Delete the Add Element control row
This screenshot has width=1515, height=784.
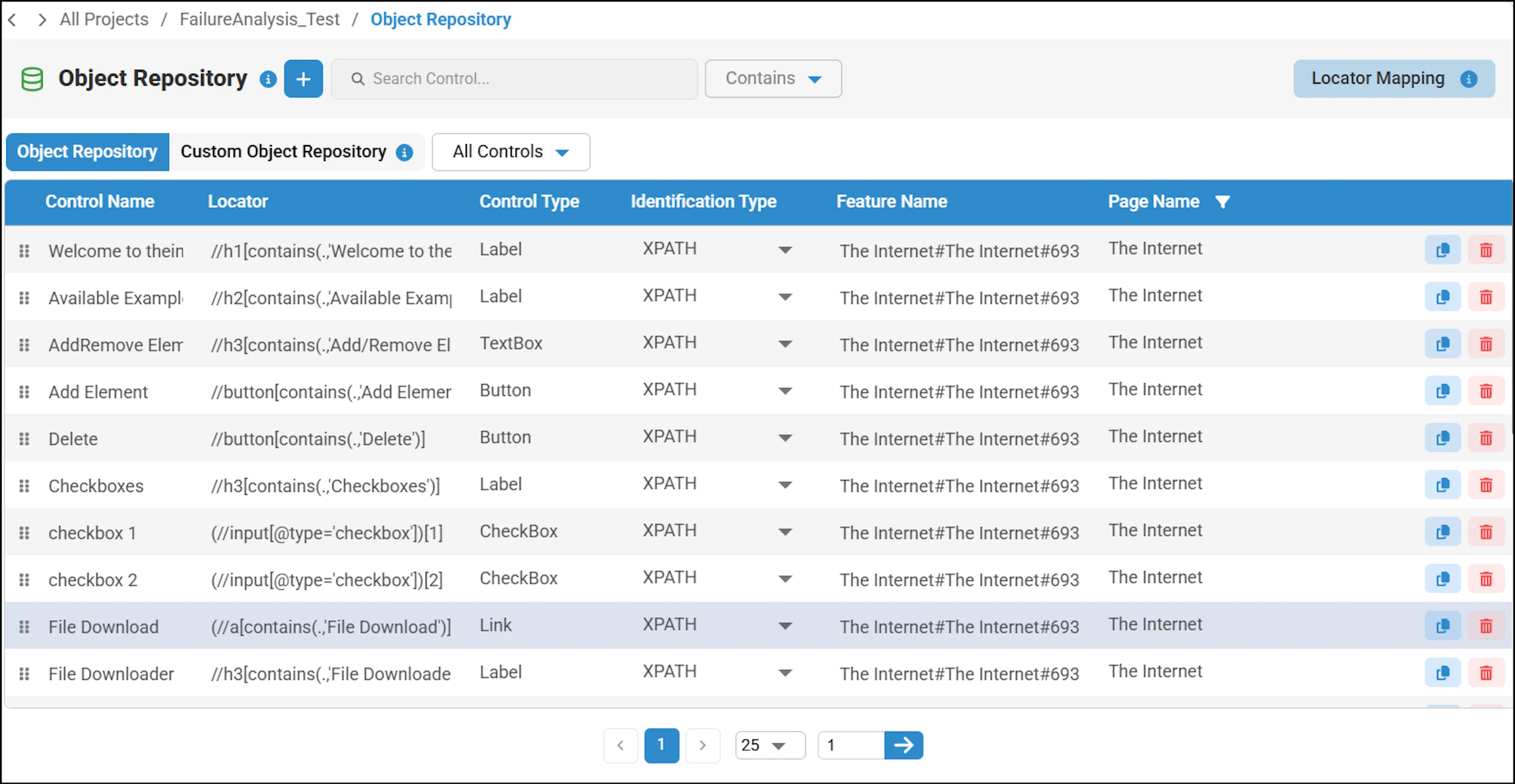1485,392
